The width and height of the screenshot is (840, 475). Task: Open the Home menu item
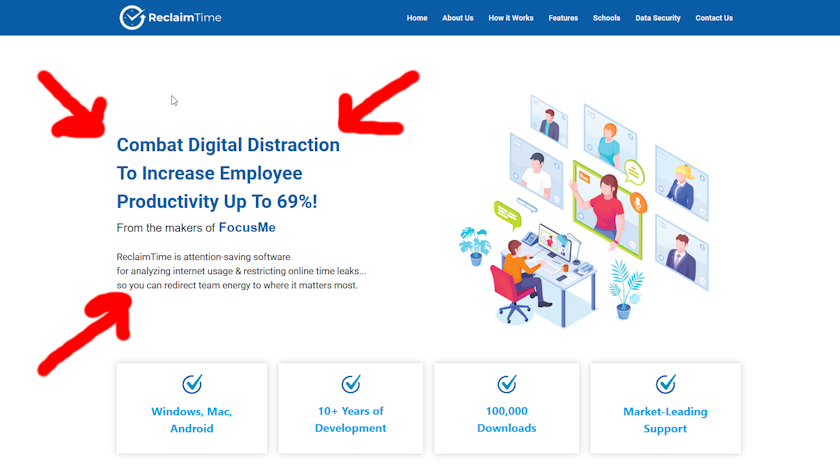pyautogui.click(x=417, y=18)
